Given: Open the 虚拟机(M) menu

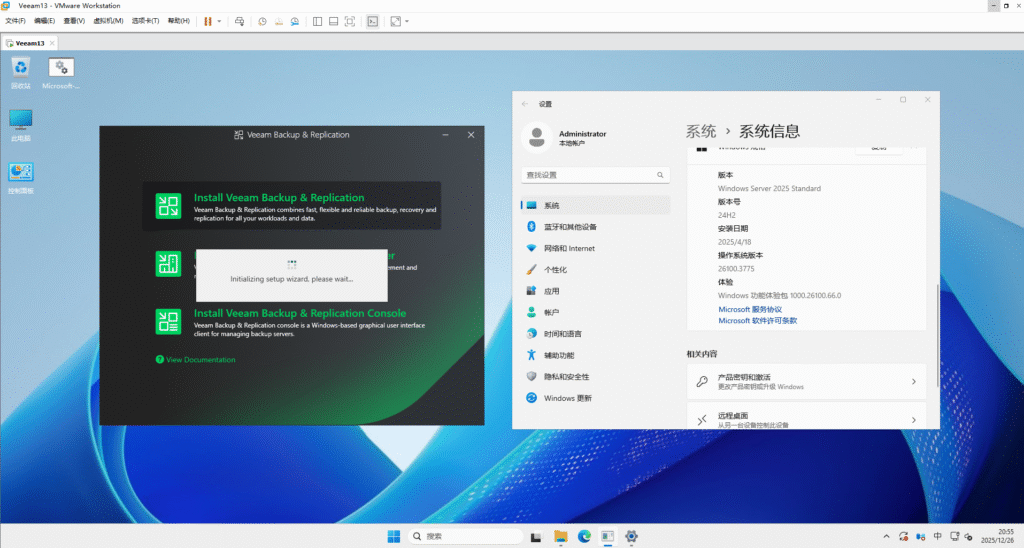Looking at the screenshot, I should point(108,21).
